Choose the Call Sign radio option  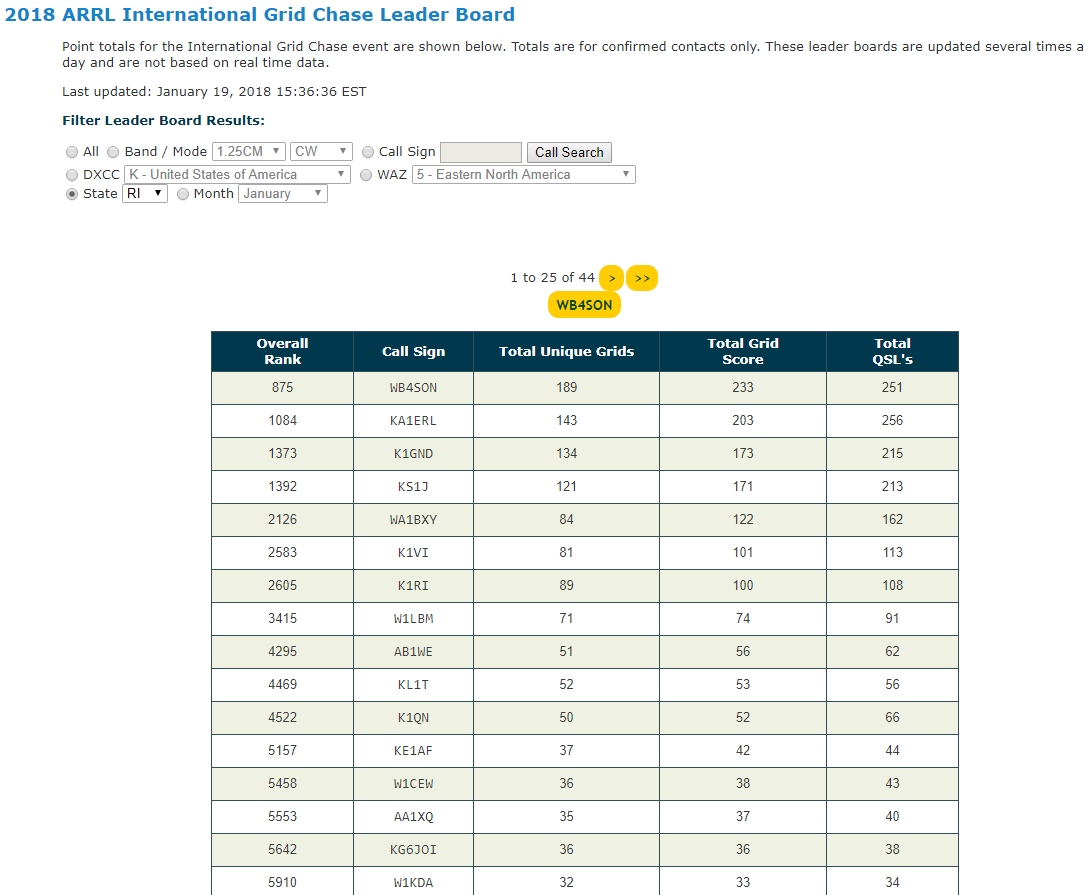tap(368, 152)
